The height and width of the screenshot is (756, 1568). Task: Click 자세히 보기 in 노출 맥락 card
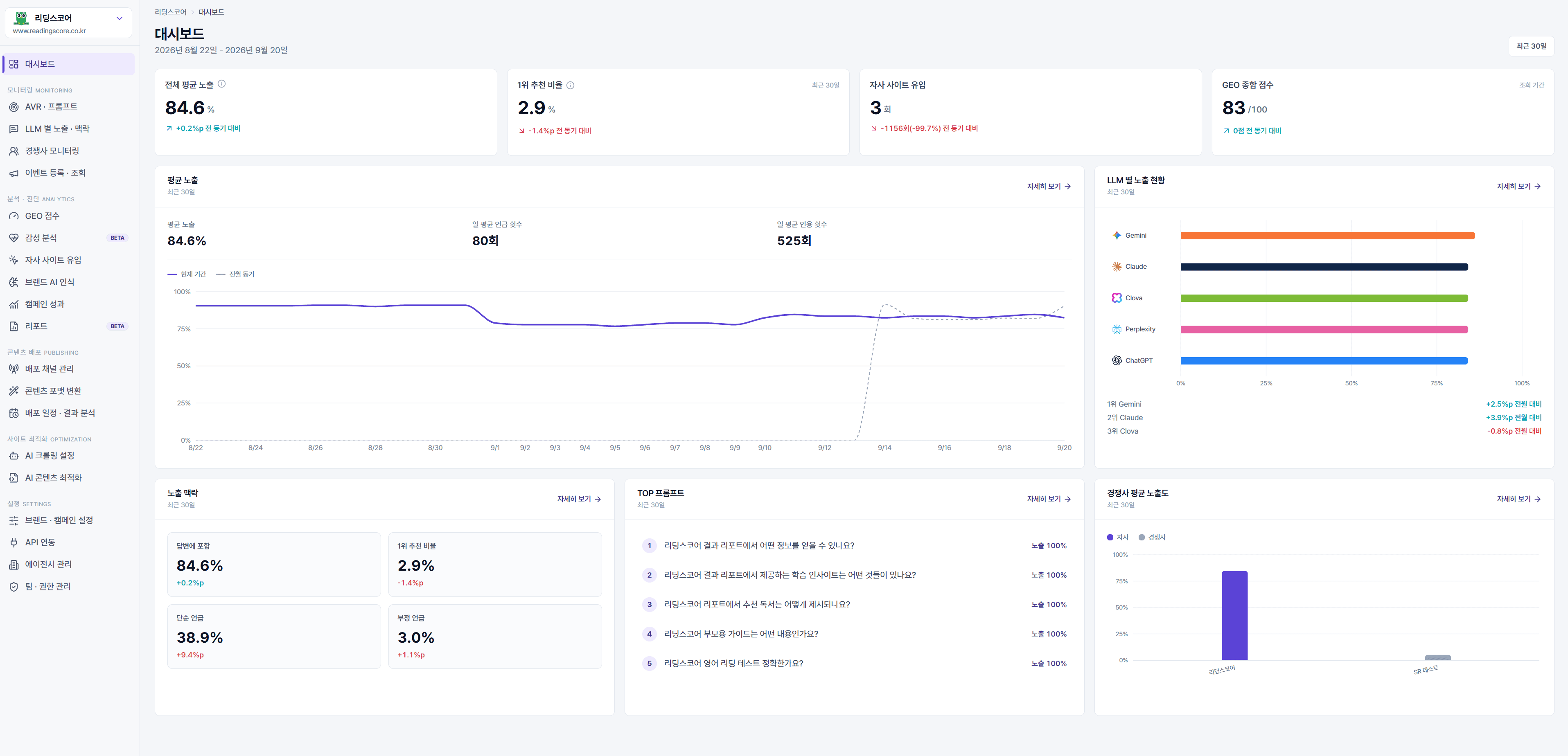[x=579, y=500]
